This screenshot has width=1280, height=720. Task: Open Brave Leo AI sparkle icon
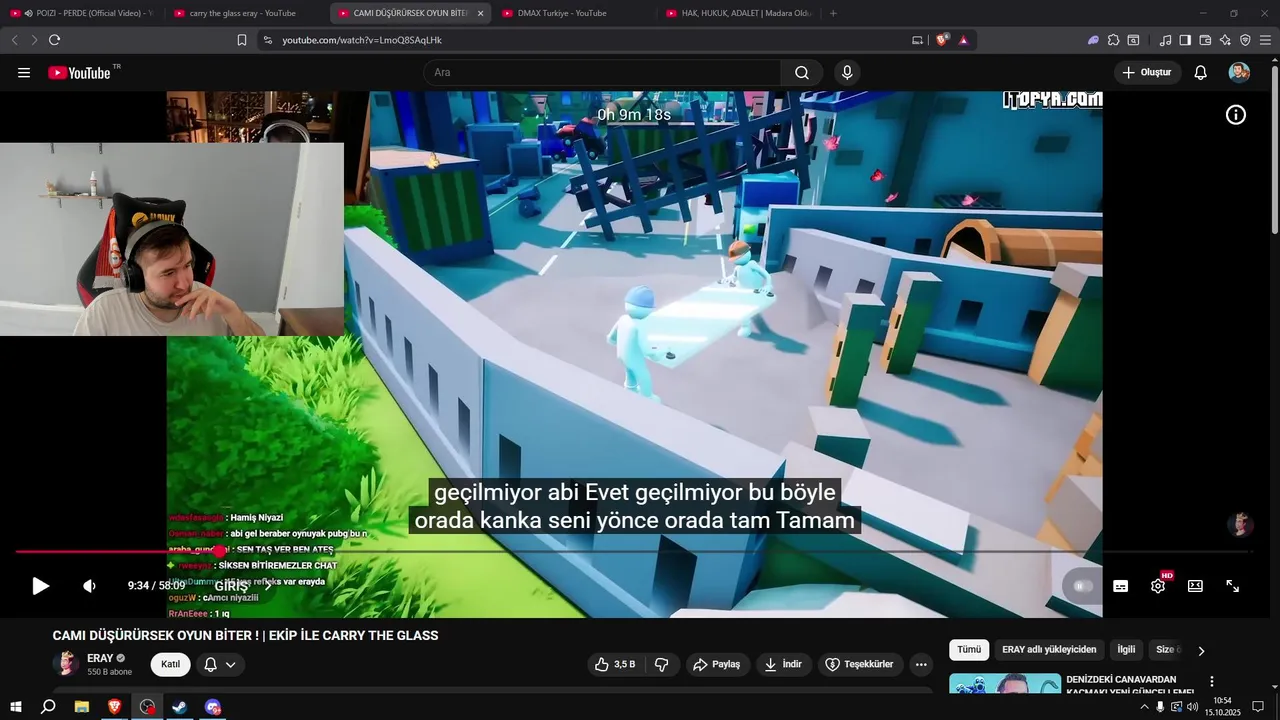click(1225, 40)
